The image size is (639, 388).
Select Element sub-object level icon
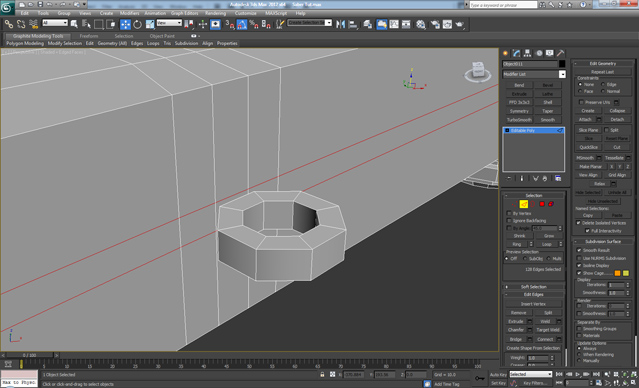pyautogui.click(x=551, y=204)
